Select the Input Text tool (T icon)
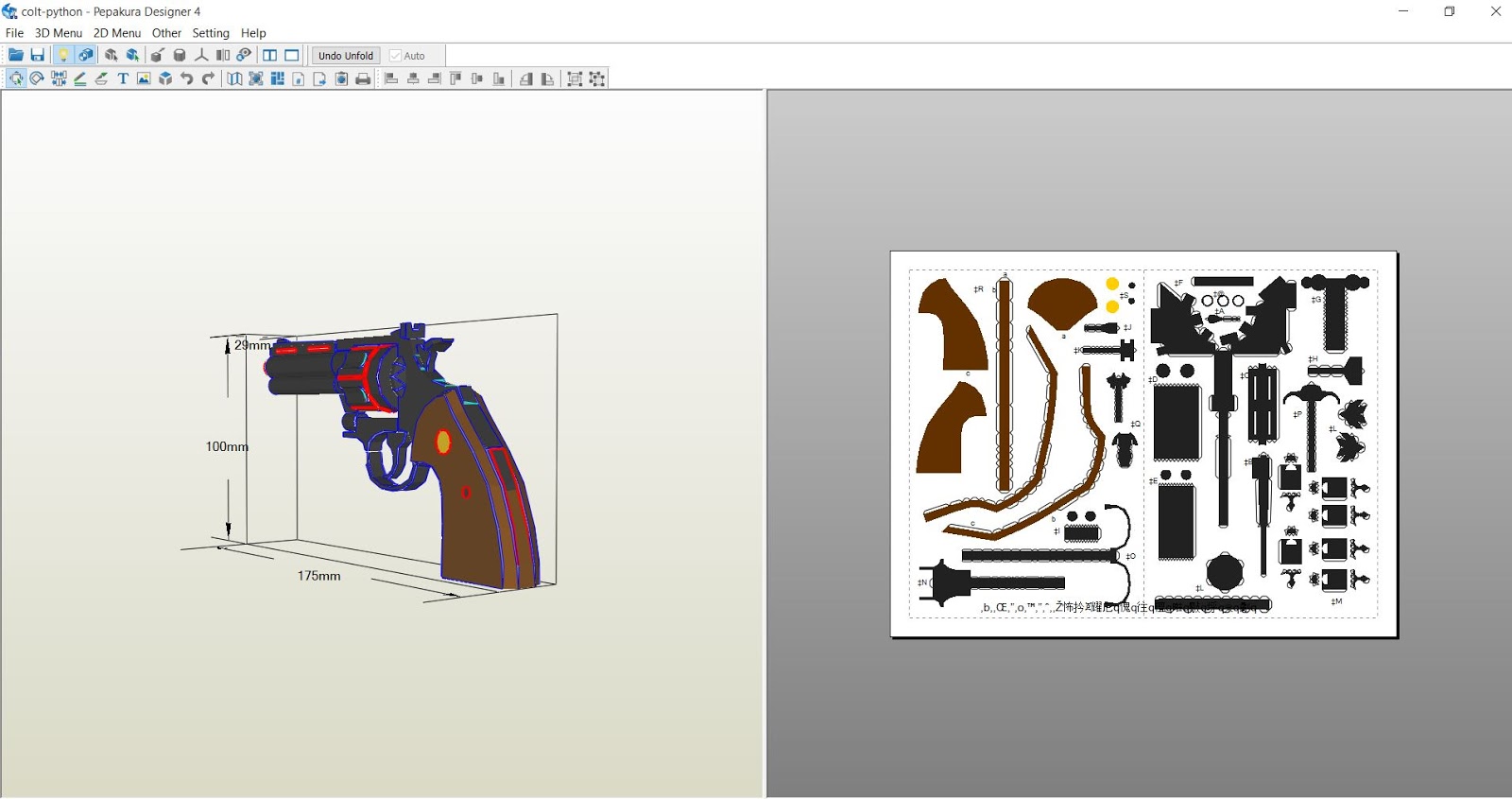 coord(123,78)
